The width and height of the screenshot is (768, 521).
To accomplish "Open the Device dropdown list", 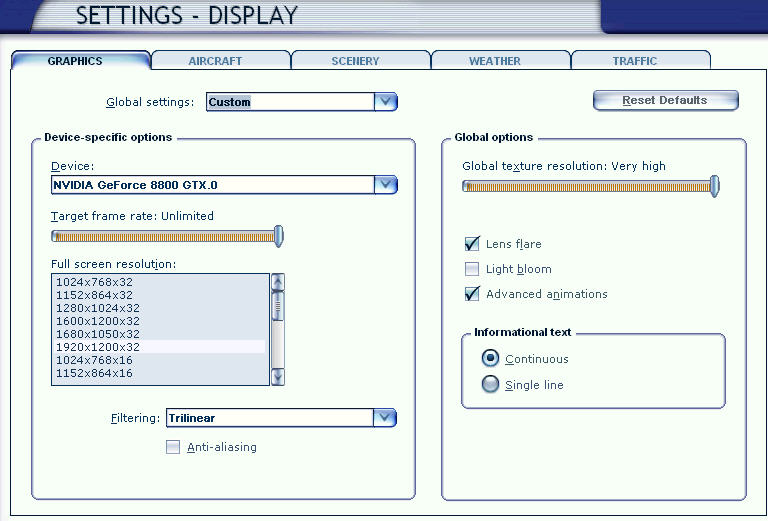I will coord(386,185).
